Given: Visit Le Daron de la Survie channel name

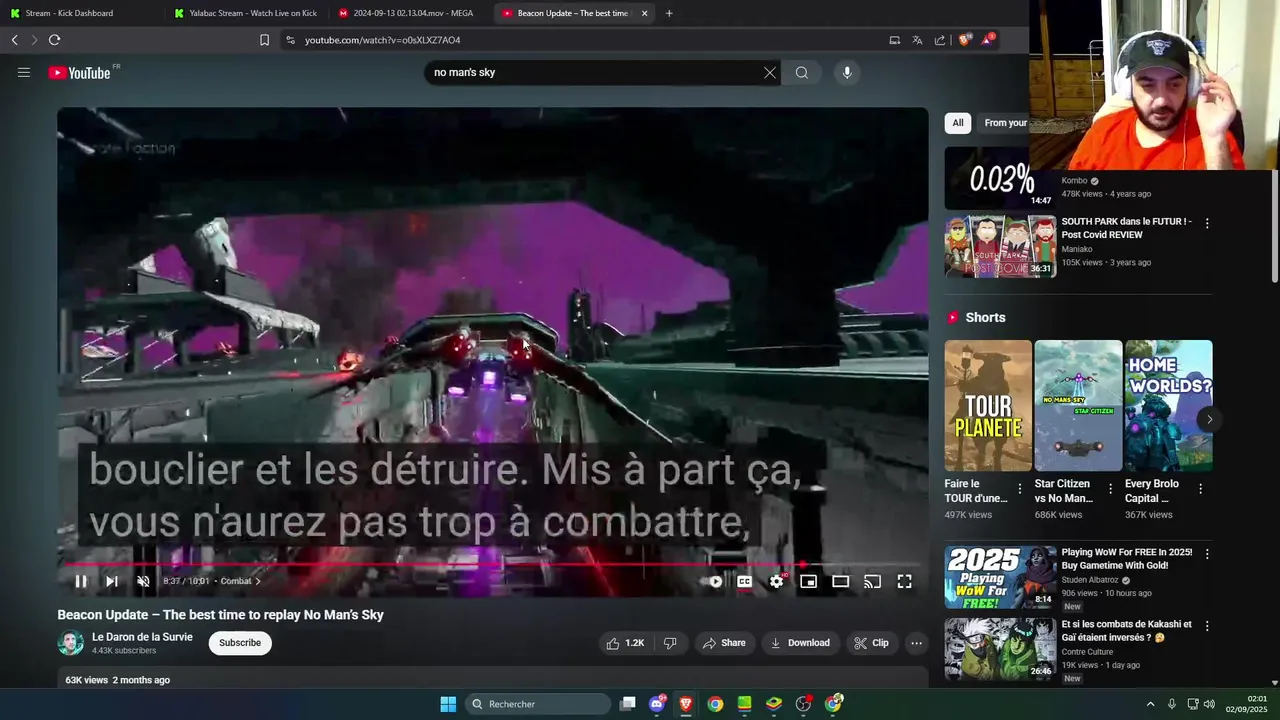Looking at the screenshot, I should point(142,637).
